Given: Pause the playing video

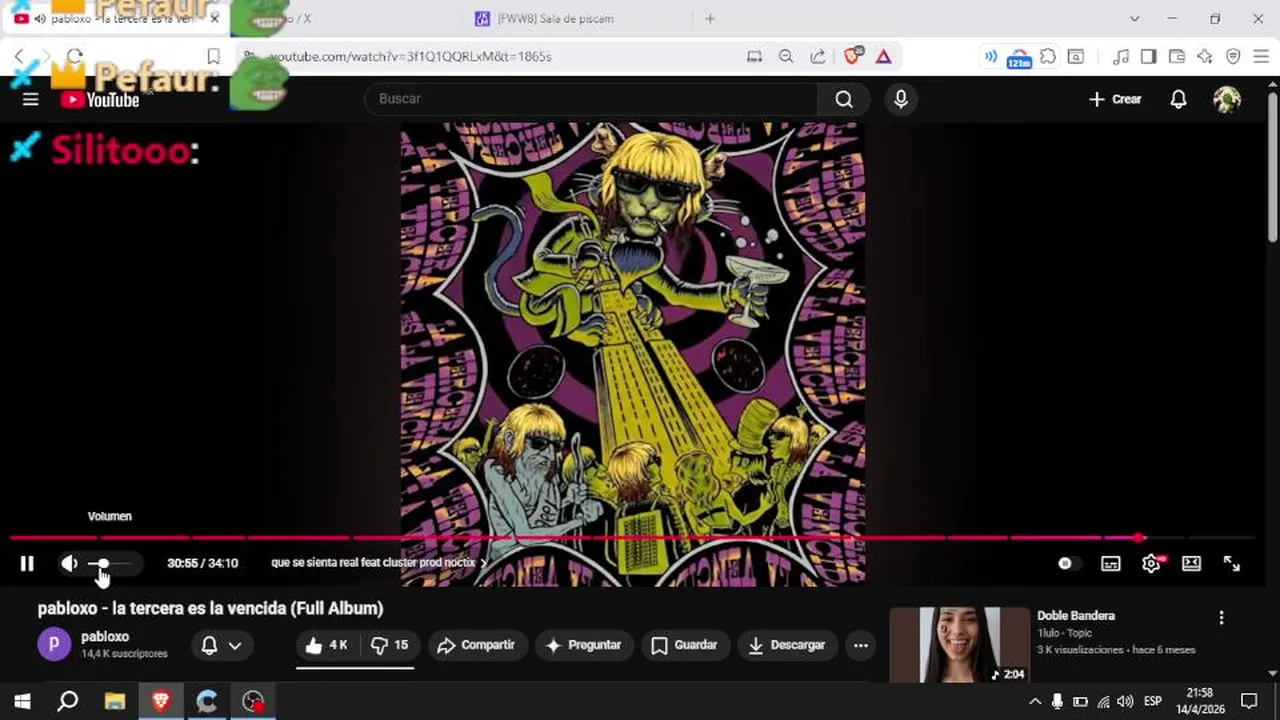Looking at the screenshot, I should (x=27, y=563).
